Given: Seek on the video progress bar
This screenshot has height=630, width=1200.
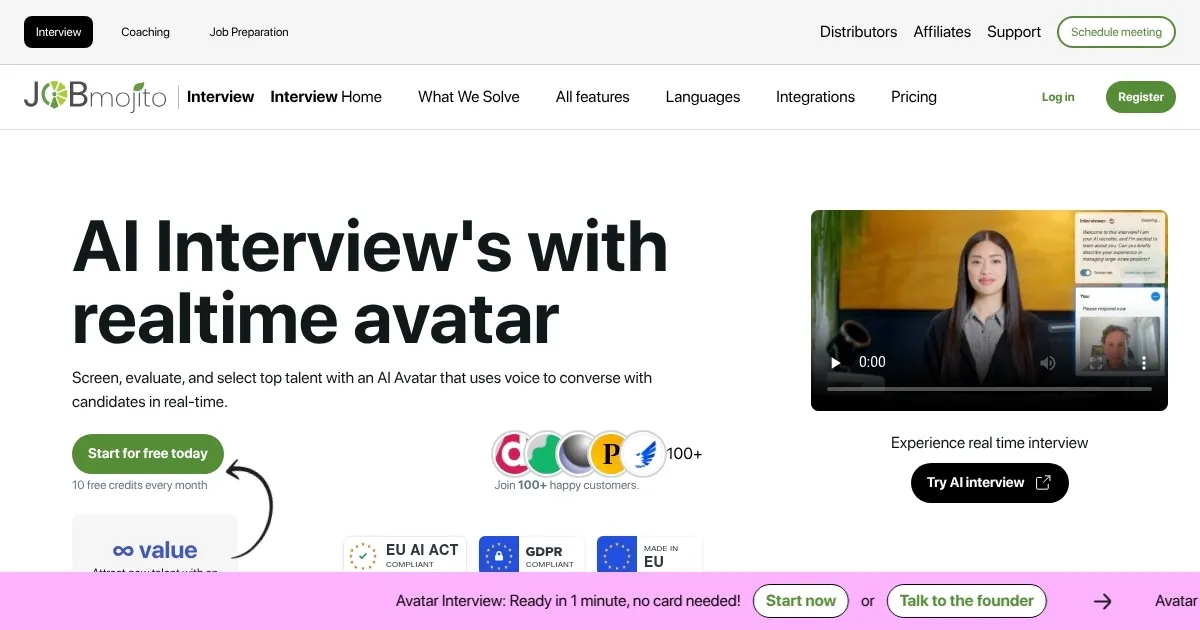Looking at the screenshot, I should [x=989, y=389].
